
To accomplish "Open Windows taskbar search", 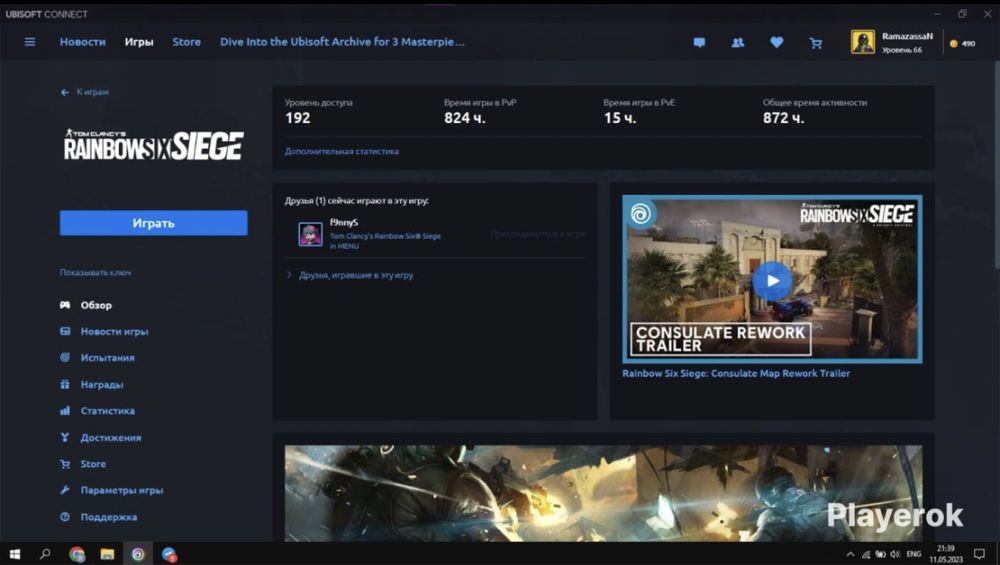I will pos(45,554).
